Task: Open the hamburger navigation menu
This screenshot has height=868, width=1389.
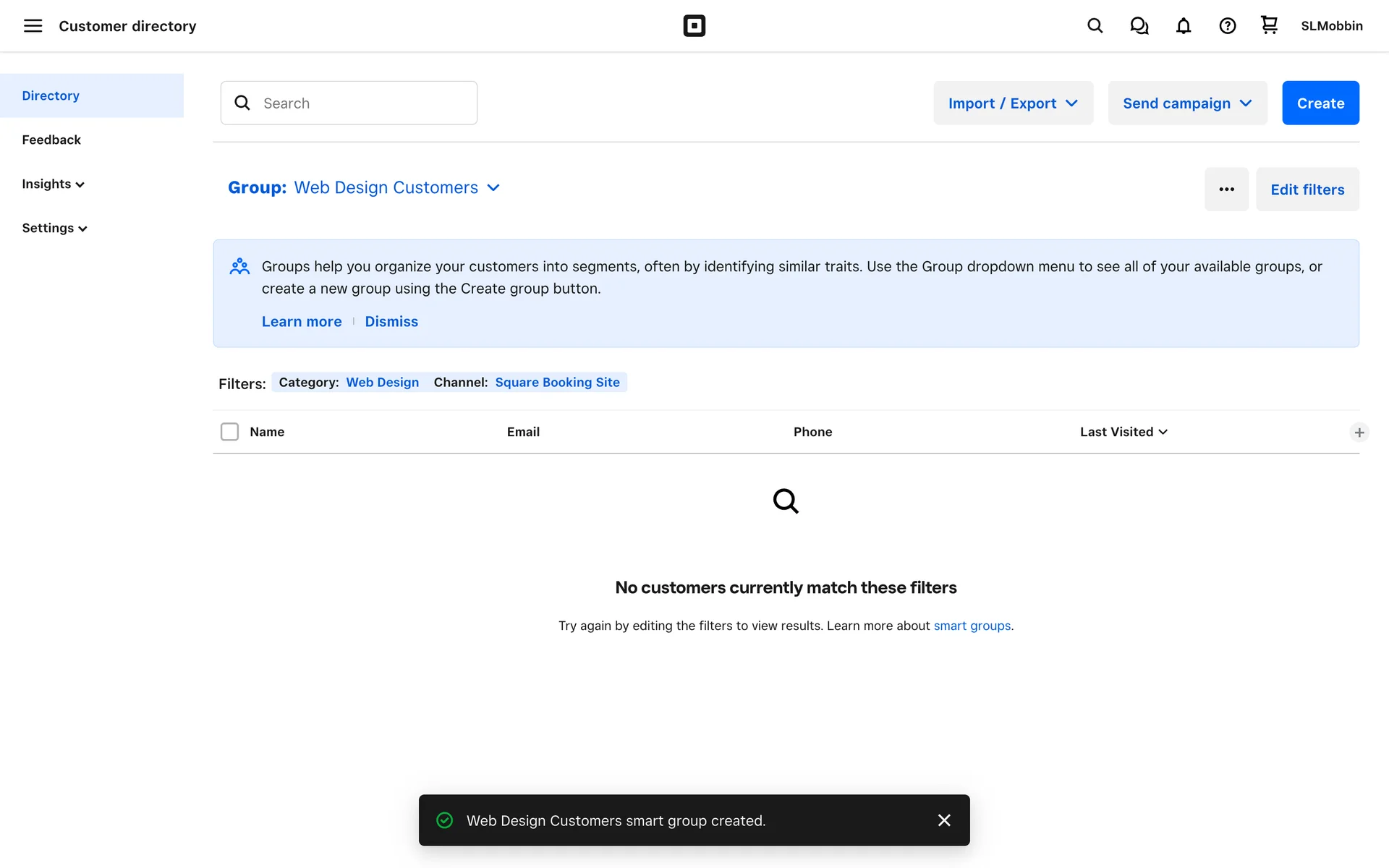Action: [x=33, y=26]
